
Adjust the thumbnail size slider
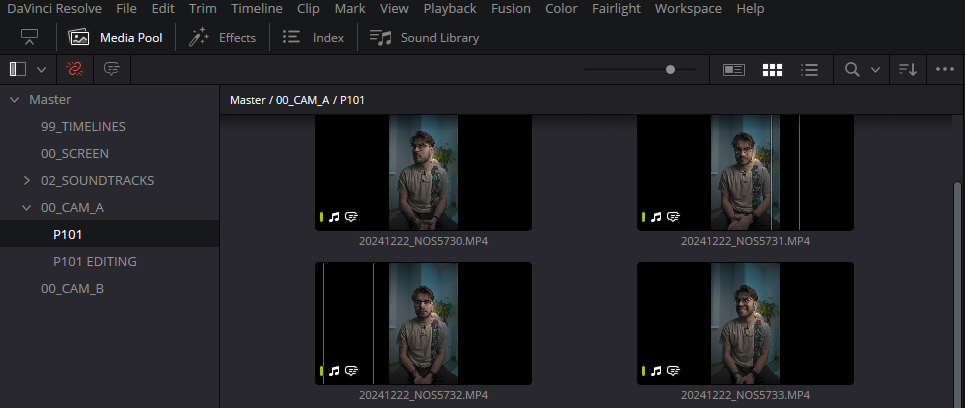[640, 70]
